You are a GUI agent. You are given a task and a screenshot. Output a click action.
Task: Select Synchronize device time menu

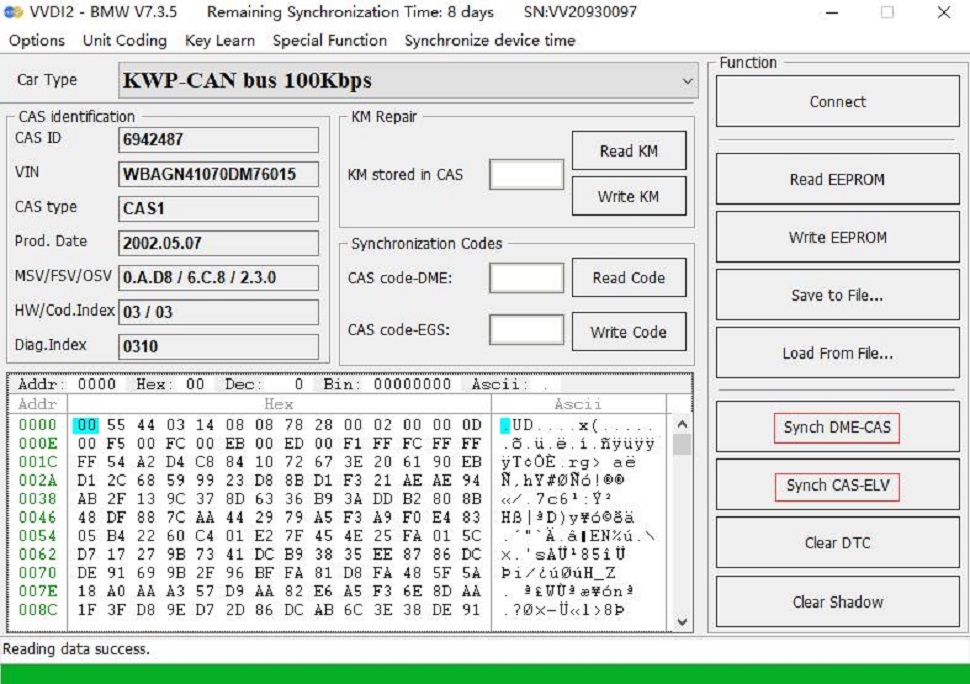pyautogui.click(x=489, y=41)
